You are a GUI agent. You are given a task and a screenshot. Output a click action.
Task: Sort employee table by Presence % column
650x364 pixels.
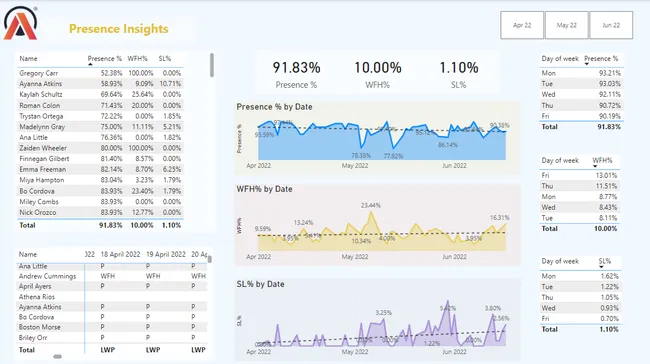[x=104, y=59]
